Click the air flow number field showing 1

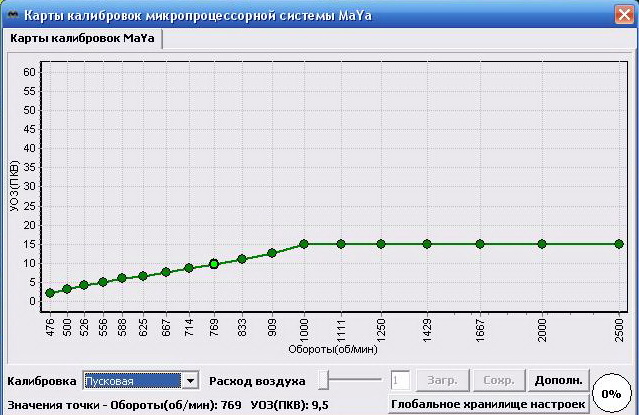[400, 380]
